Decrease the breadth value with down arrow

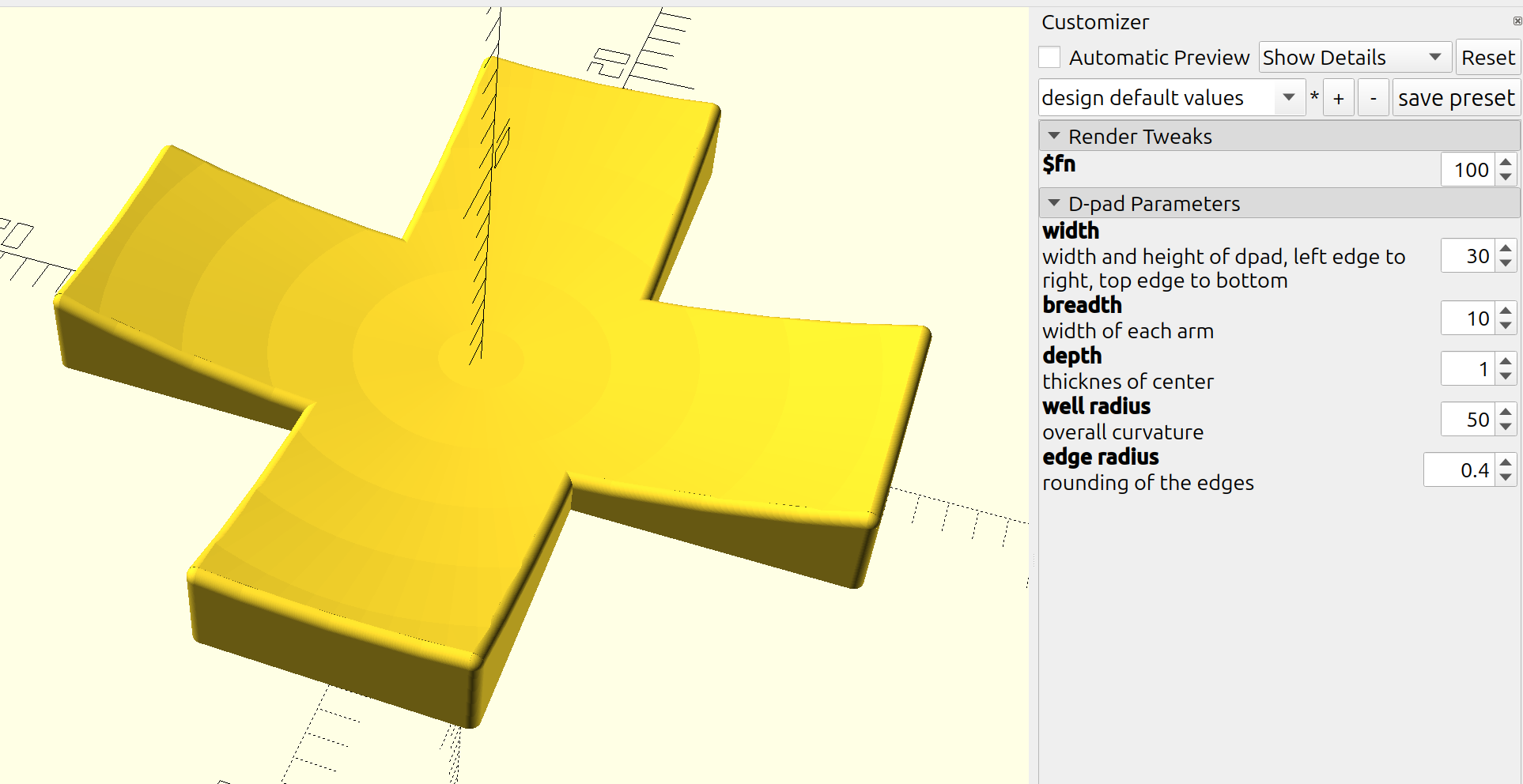pos(1506,326)
